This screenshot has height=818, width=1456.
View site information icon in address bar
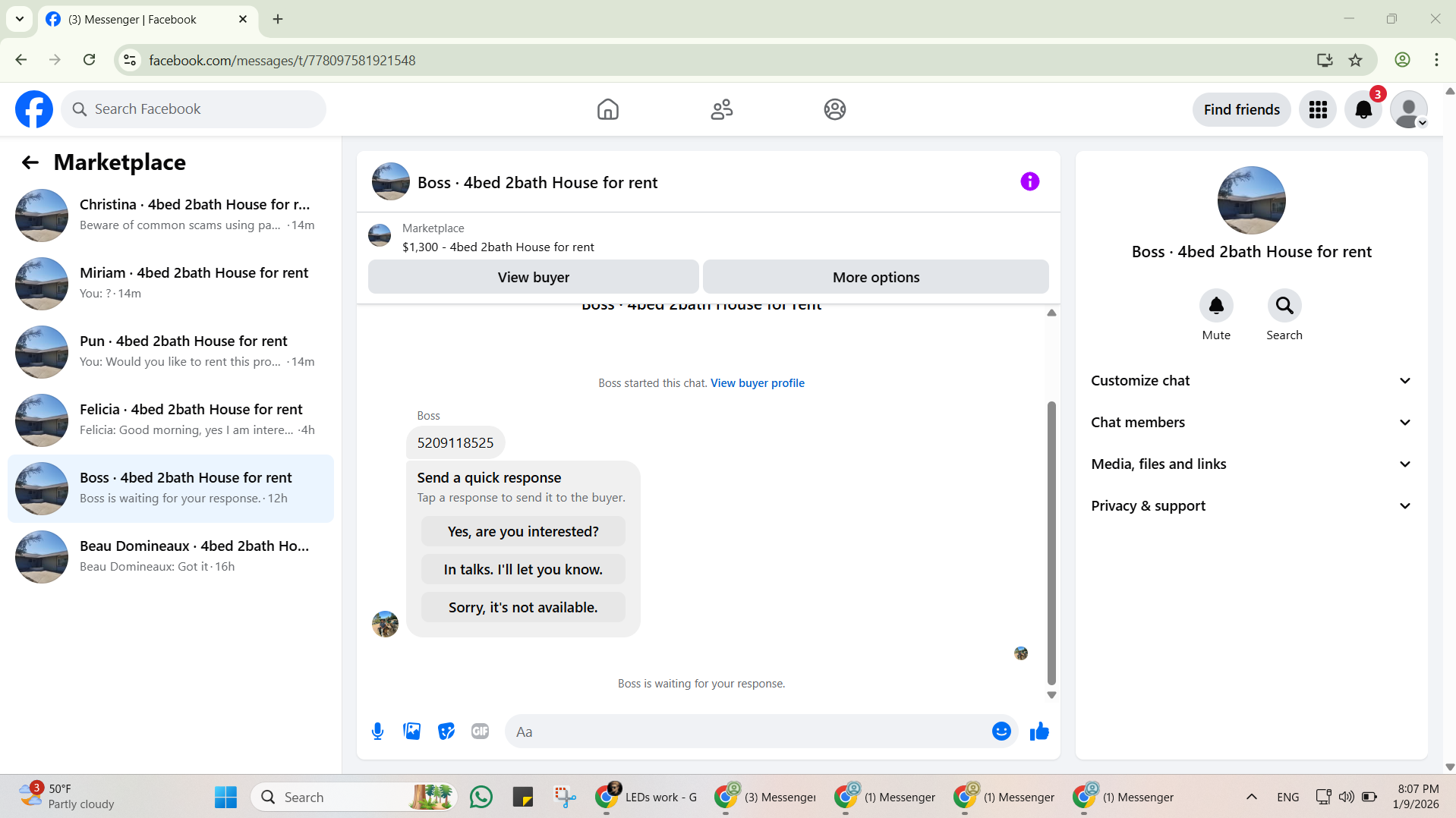(130, 60)
